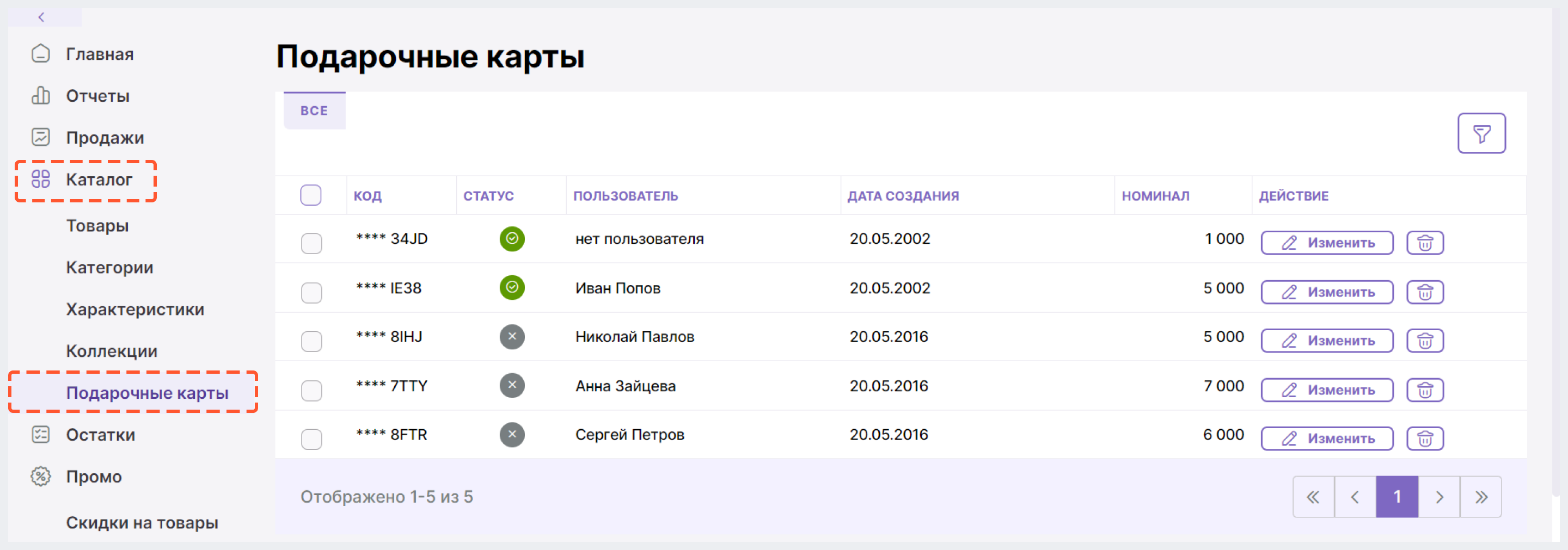Check the row checkbox for card 8IHJ
Screen dimensions: 1568x550
coord(311,341)
